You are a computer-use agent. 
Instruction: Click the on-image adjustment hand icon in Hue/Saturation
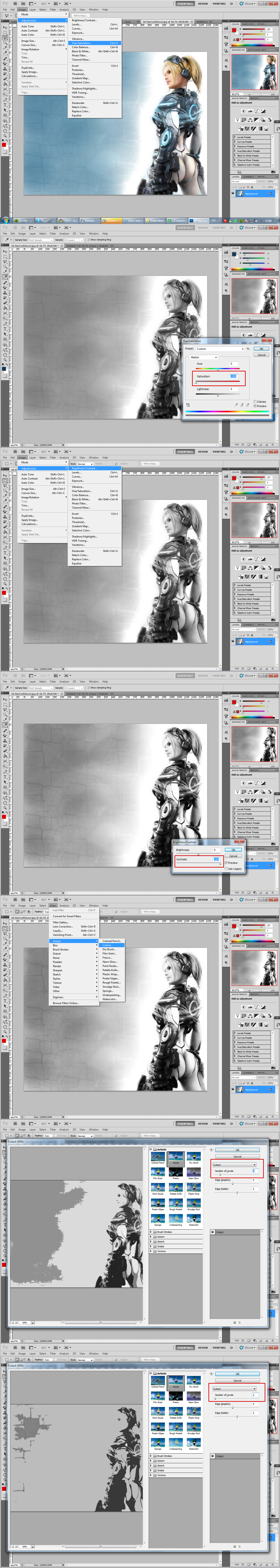point(188,404)
